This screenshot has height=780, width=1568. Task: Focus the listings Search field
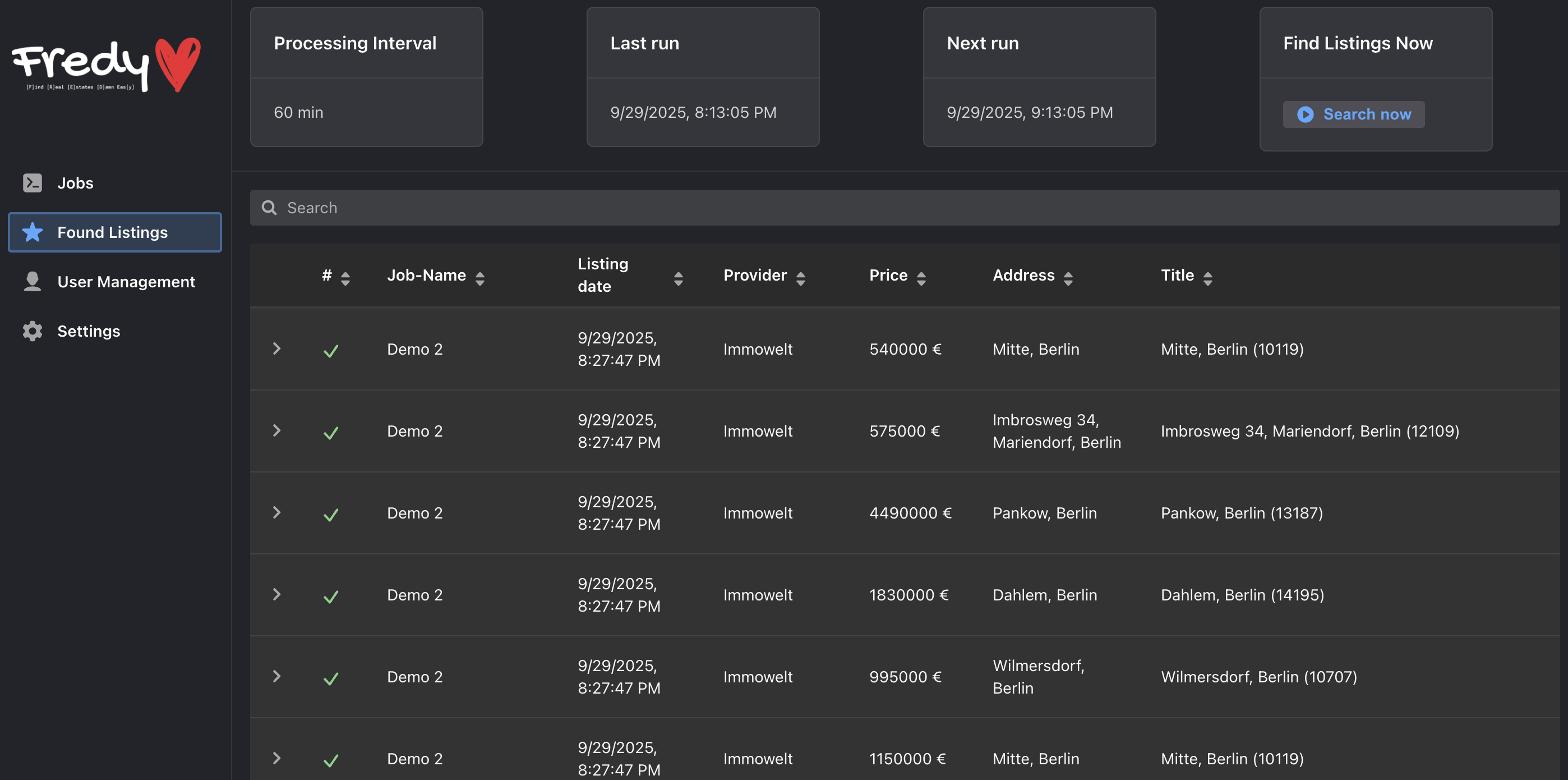coord(905,208)
